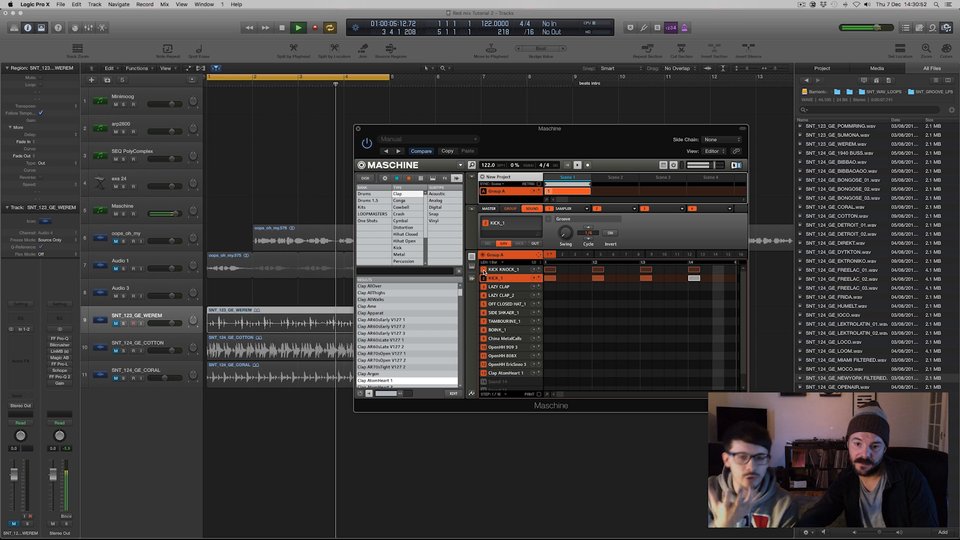Toggle the Groove Invert ON button in Maschine
Image resolution: width=960 pixels, height=540 pixels.
tap(610, 233)
